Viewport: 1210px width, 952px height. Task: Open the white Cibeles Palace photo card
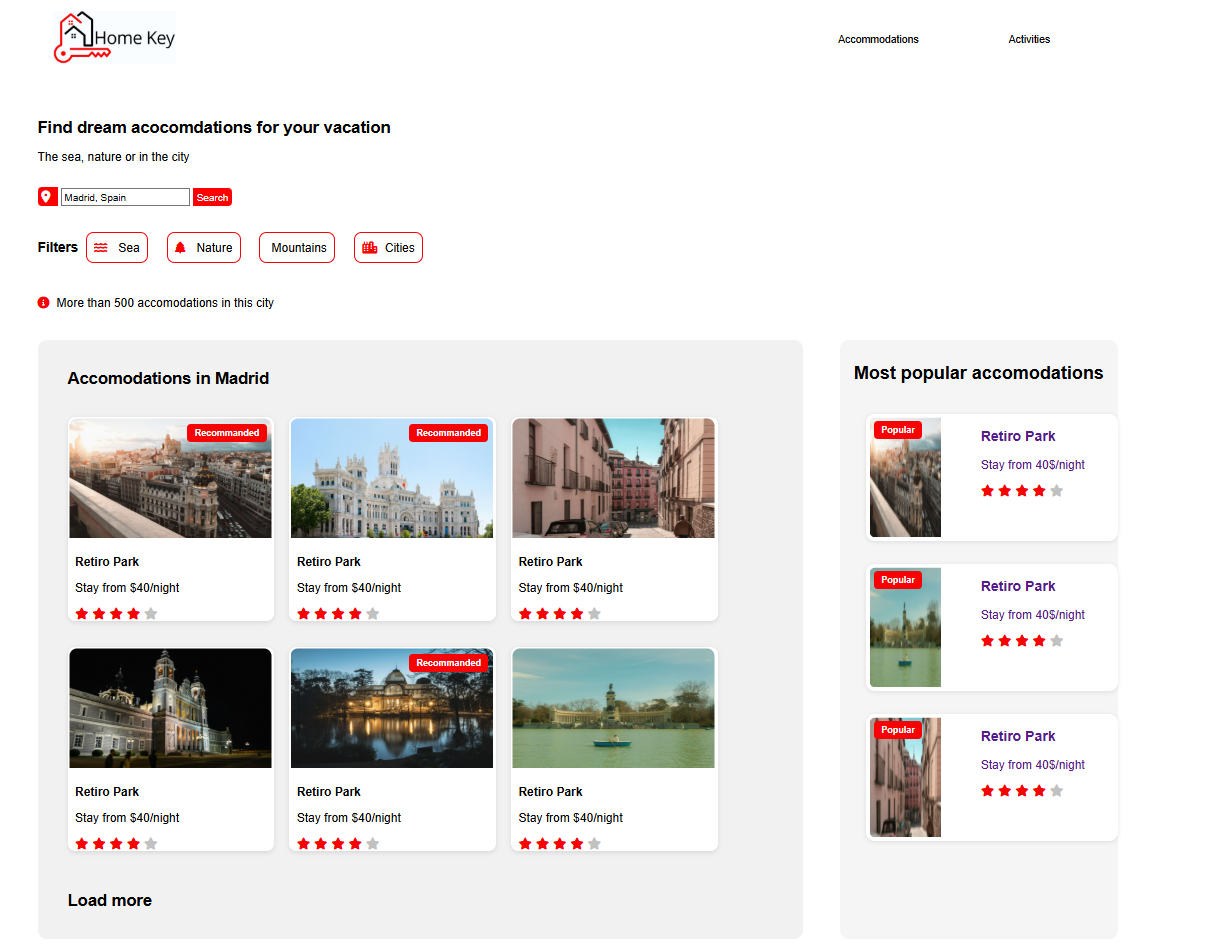click(x=393, y=519)
